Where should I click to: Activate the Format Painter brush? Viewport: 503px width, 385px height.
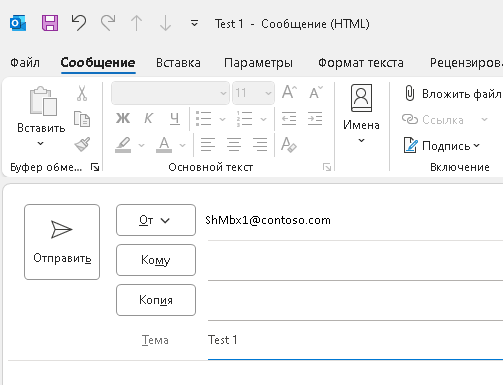[82, 145]
